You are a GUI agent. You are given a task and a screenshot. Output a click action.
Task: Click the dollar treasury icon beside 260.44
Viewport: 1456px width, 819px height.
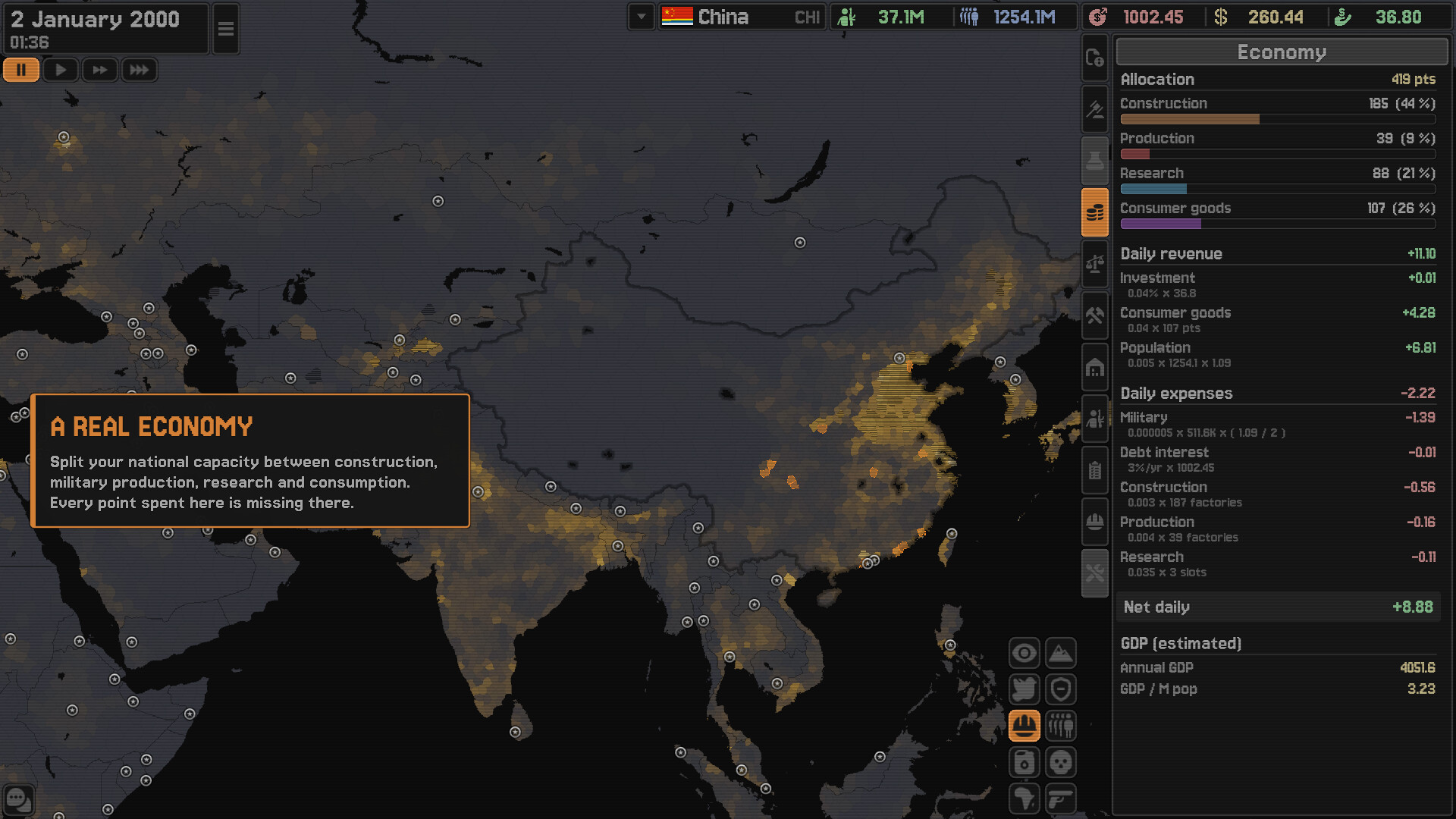(1221, 17)
